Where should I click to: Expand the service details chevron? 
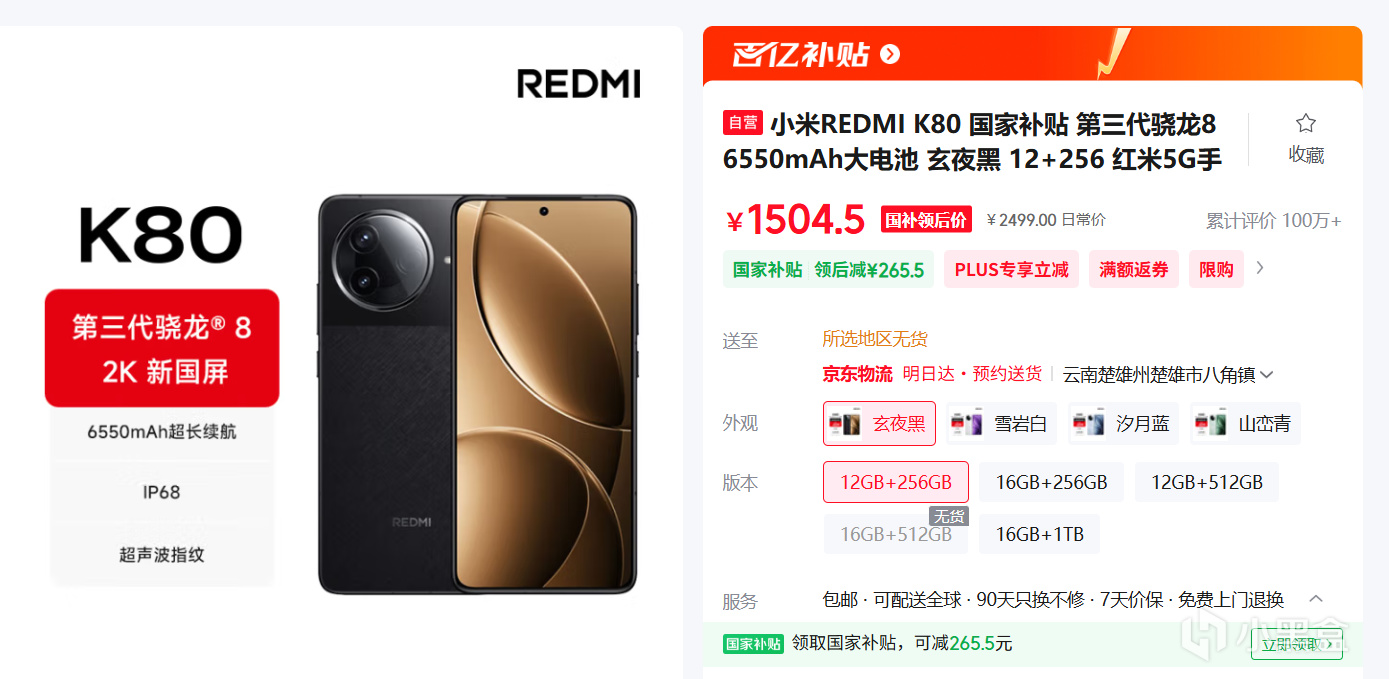(x=1316, y=599)
